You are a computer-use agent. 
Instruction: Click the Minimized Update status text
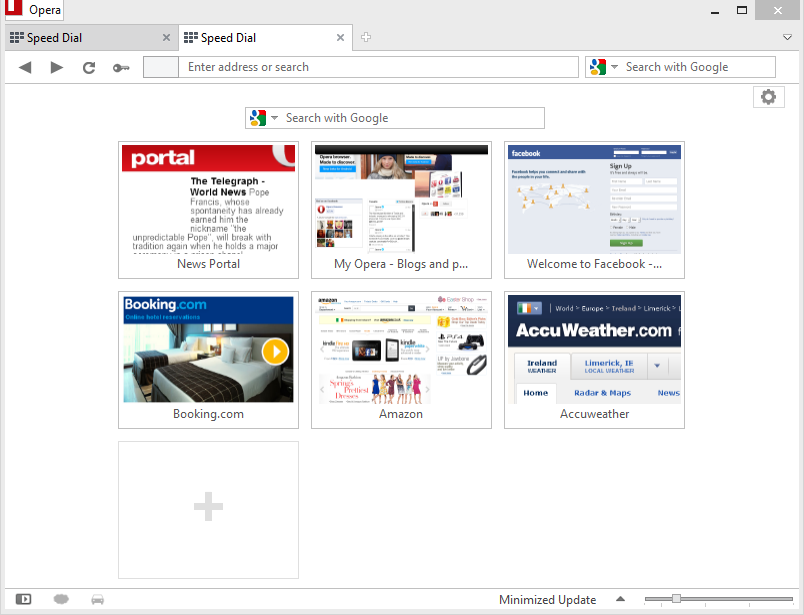[547, 600]
